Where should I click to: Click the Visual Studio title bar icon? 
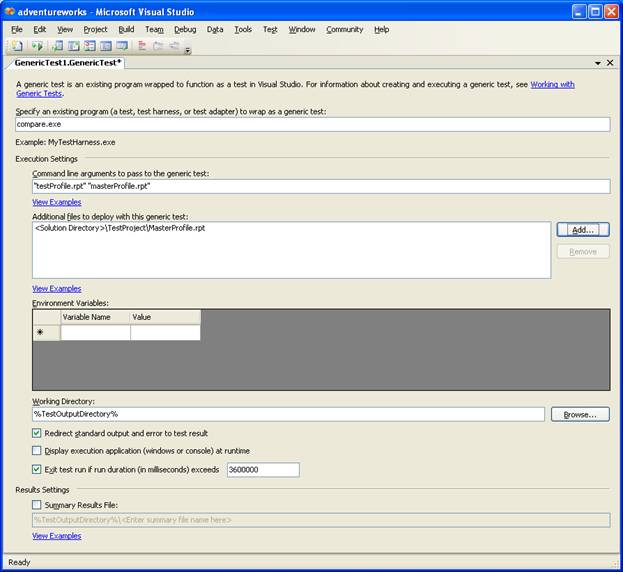(x=10, y=12)
